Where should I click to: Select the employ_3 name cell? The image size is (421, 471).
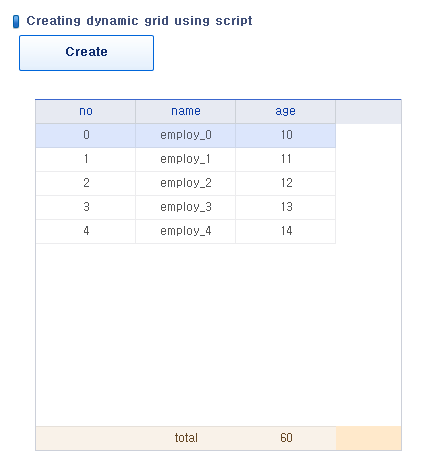[185, 207]
